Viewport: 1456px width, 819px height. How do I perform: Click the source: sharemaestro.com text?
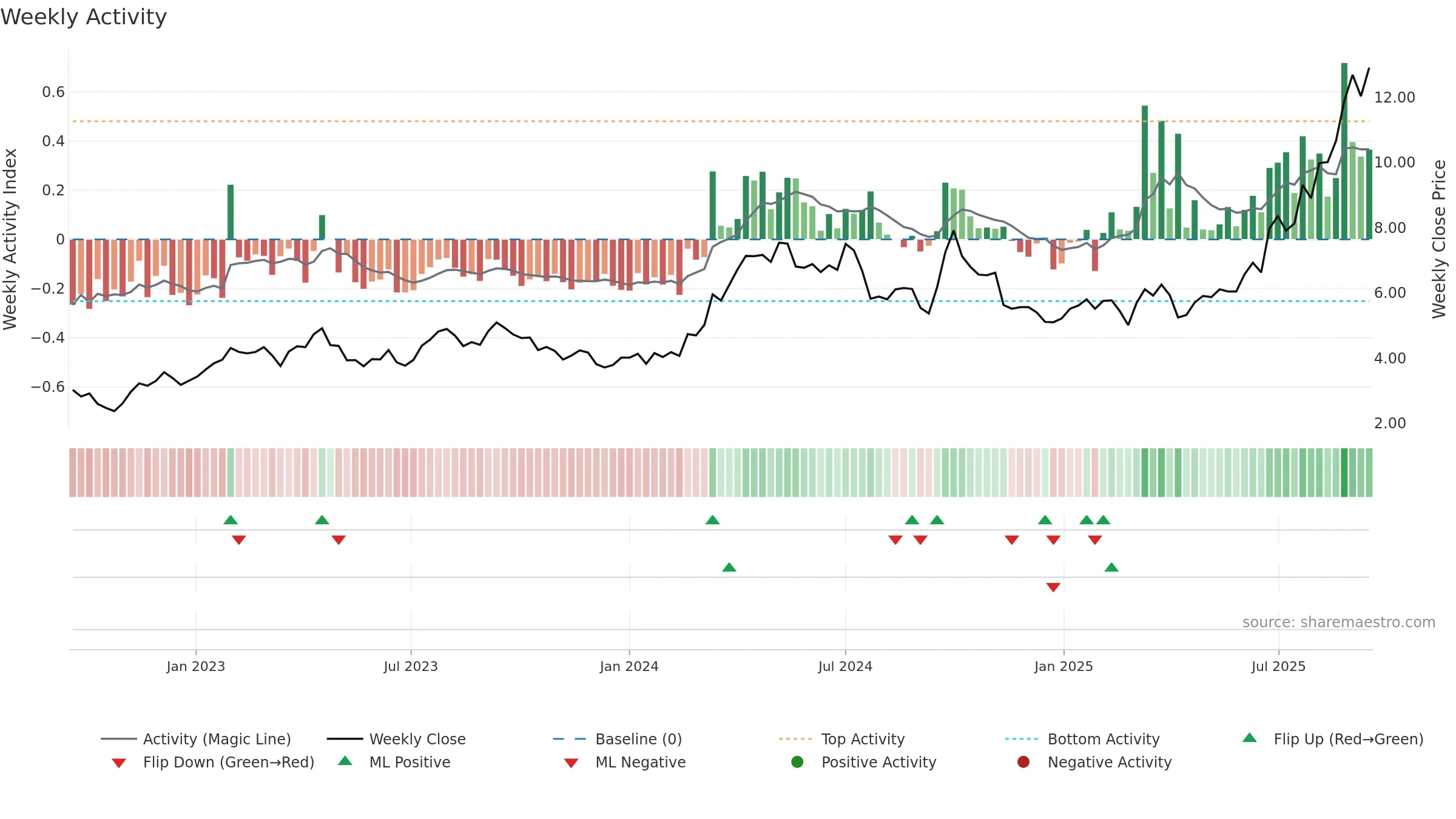point(1339,622)
